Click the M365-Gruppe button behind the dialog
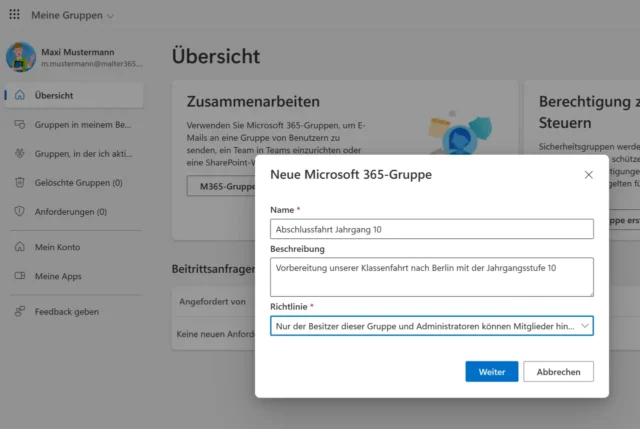This screenshot has width=640, height=429. click(222, 186)
